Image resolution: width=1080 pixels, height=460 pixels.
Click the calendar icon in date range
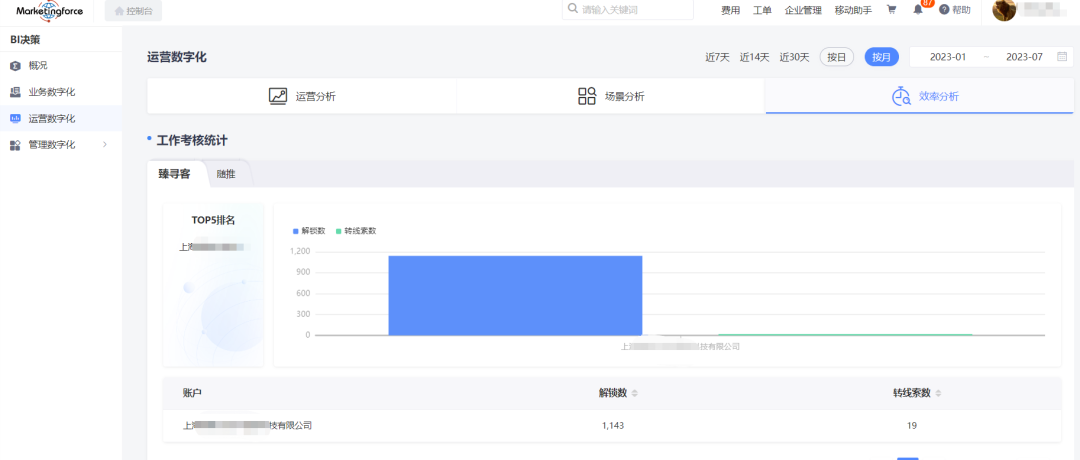pyautogui.click(x=1062, y=57)
